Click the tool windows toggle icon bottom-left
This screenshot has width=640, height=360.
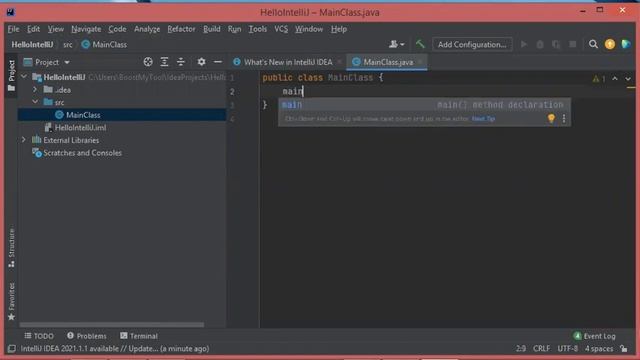pos(12,349)
